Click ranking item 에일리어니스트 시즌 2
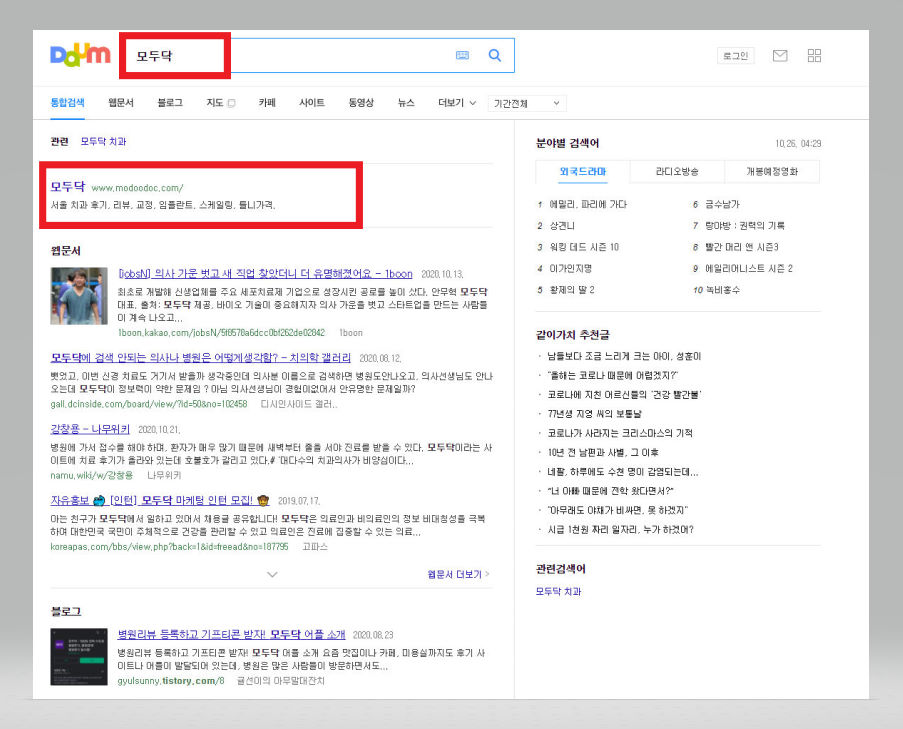The width and height of the screenshot is (903, 729). [x=749, y=268]
